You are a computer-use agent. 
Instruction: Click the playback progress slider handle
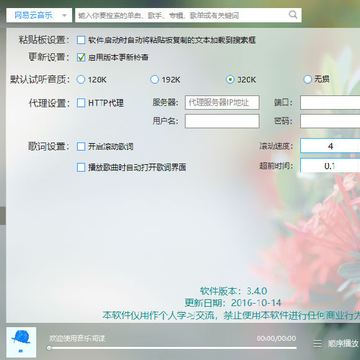point(49,348)
